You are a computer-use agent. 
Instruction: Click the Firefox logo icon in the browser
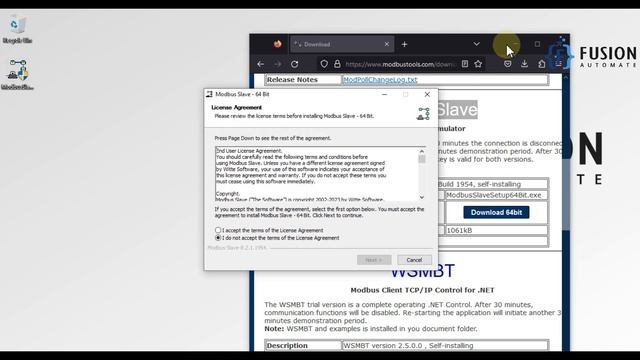(x=278, y=44)
